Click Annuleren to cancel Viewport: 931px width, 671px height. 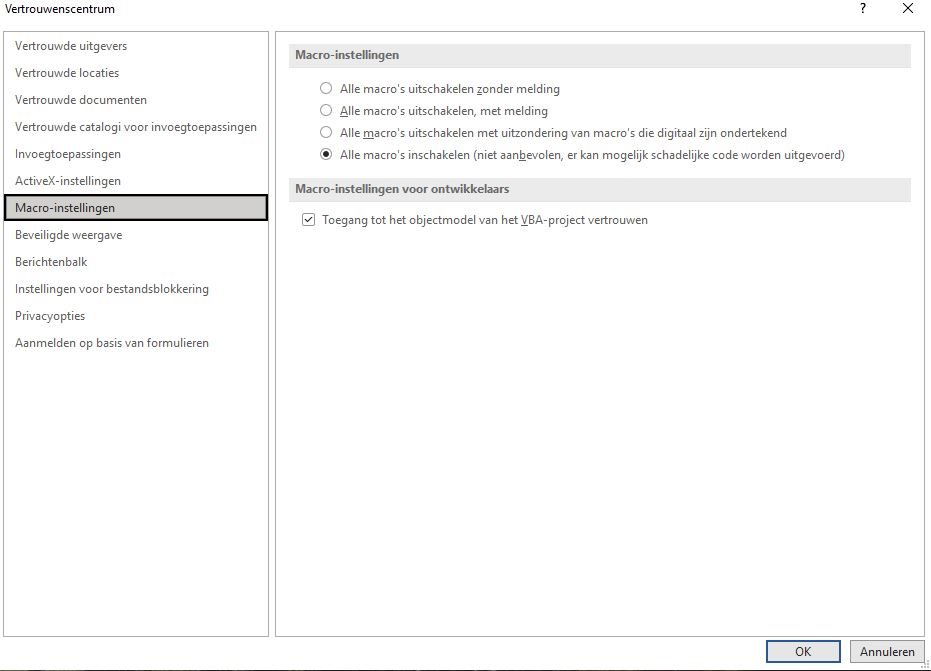point(887,651)
